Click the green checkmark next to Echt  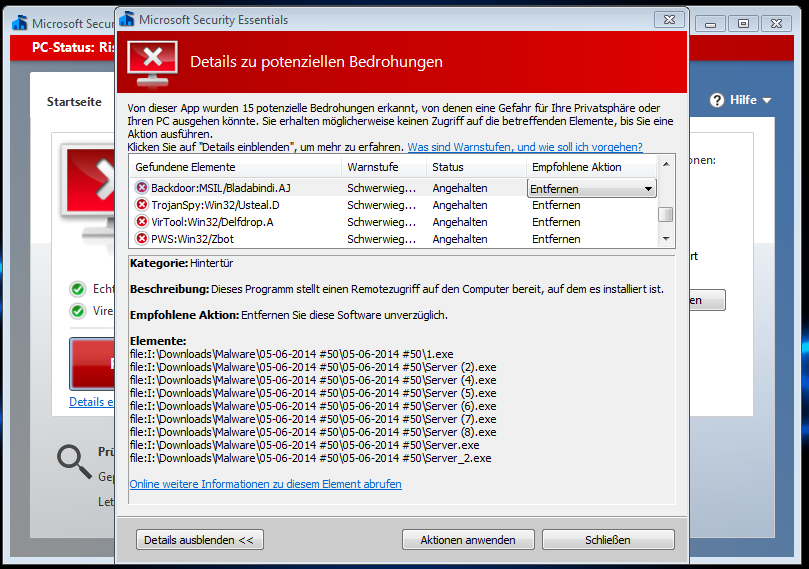[77, 289]
